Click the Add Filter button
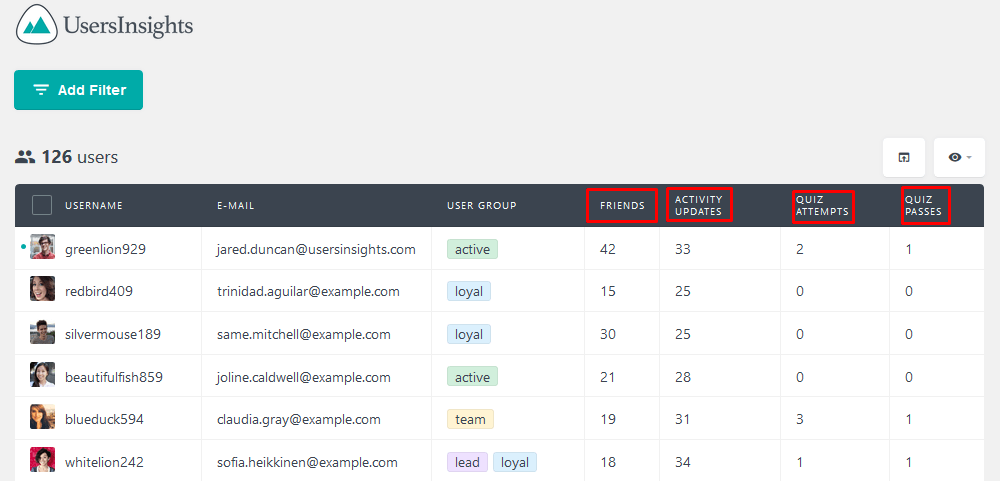This screenshot has height=481, width=1000. point(78,90)
